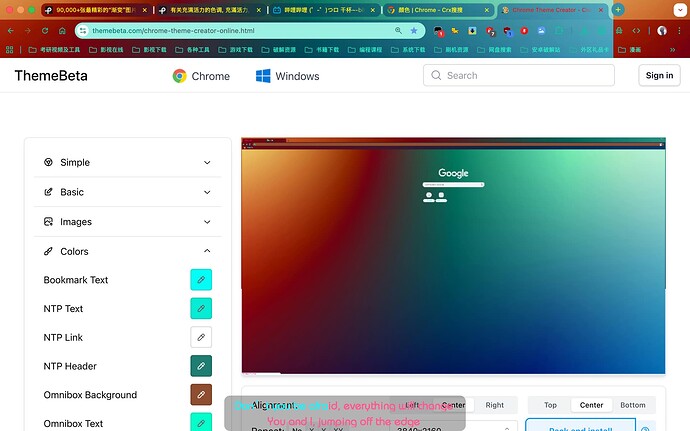This screenshot has width=690, height=431.
Task: Open the Chrome themes section
Action: 201,76
